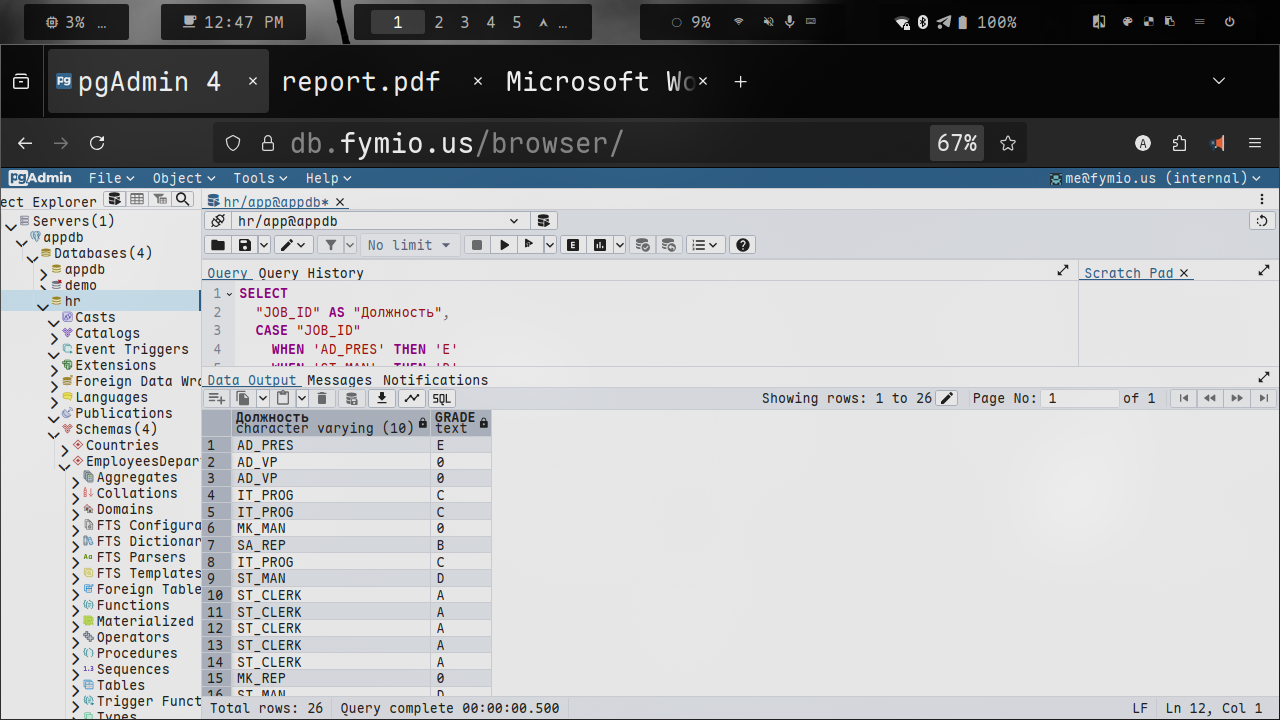Click the Commit transaction icon
Screen dimensions: 1280x720
643,245
